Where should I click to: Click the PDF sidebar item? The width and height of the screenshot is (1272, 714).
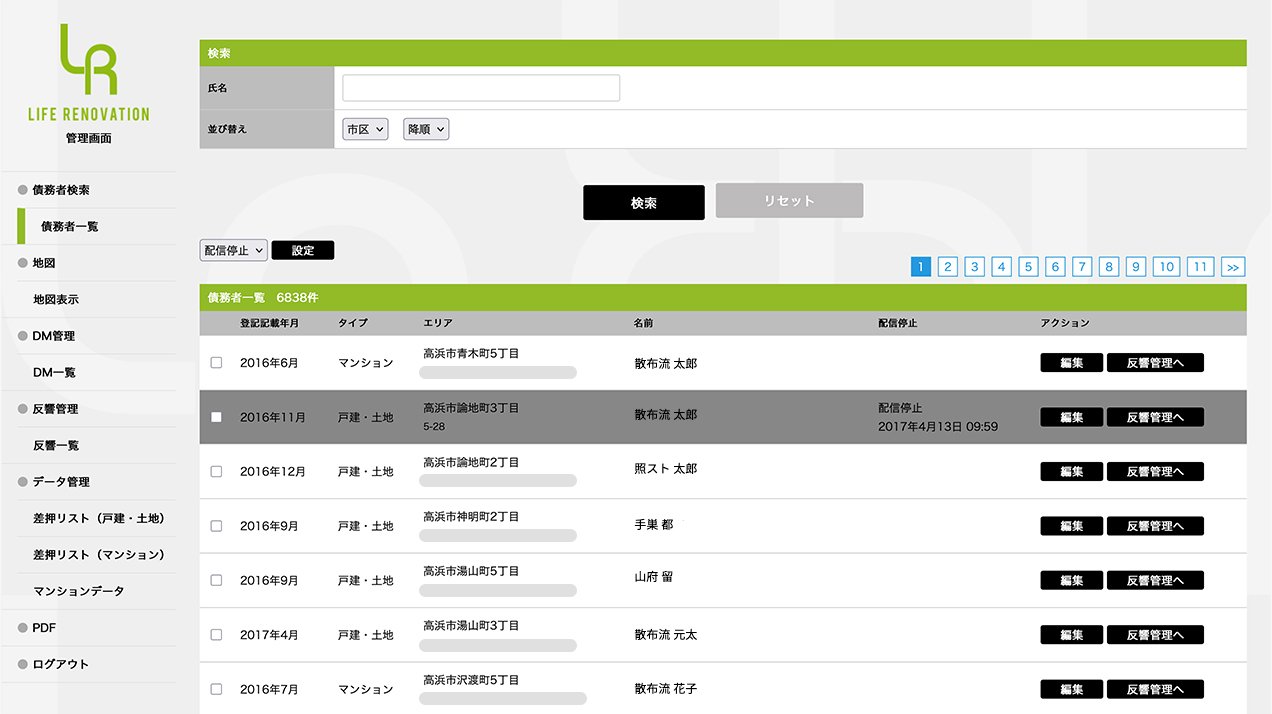(x=44, y=628)
